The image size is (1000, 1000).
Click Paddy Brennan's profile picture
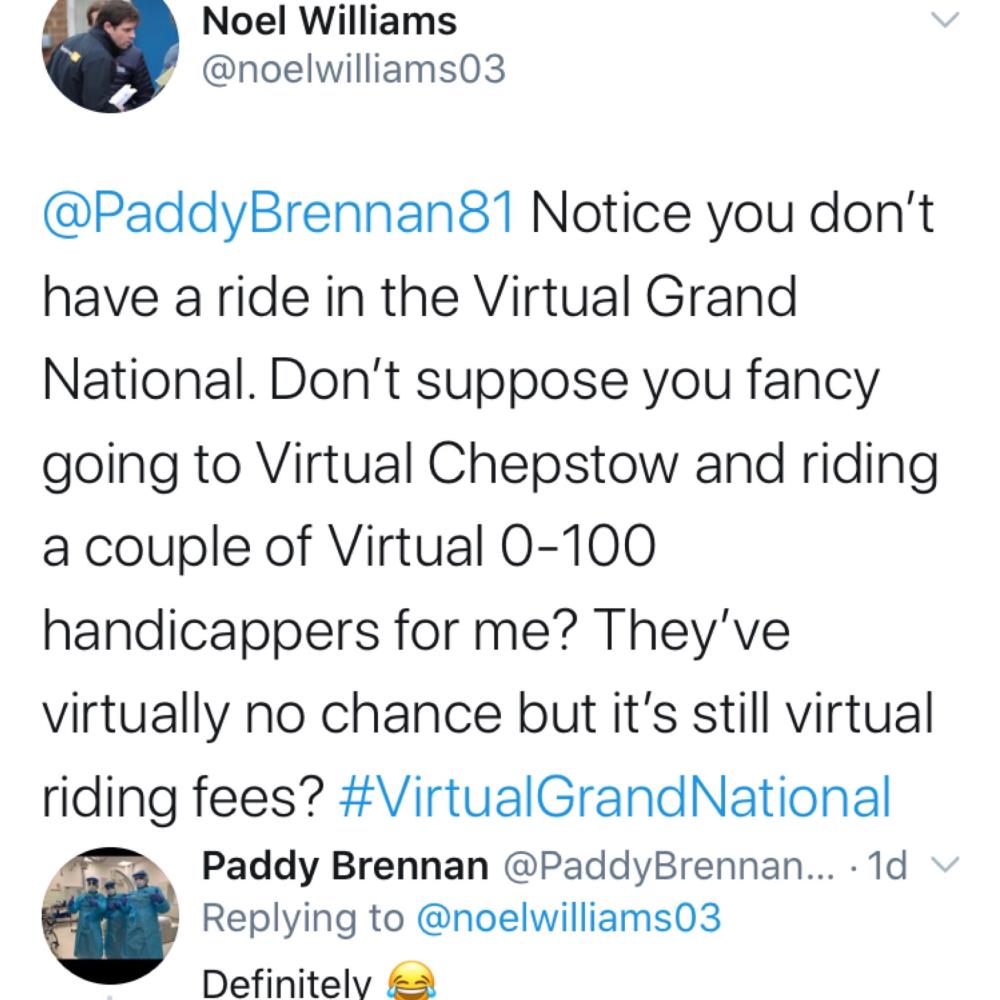tap(110, 903)
